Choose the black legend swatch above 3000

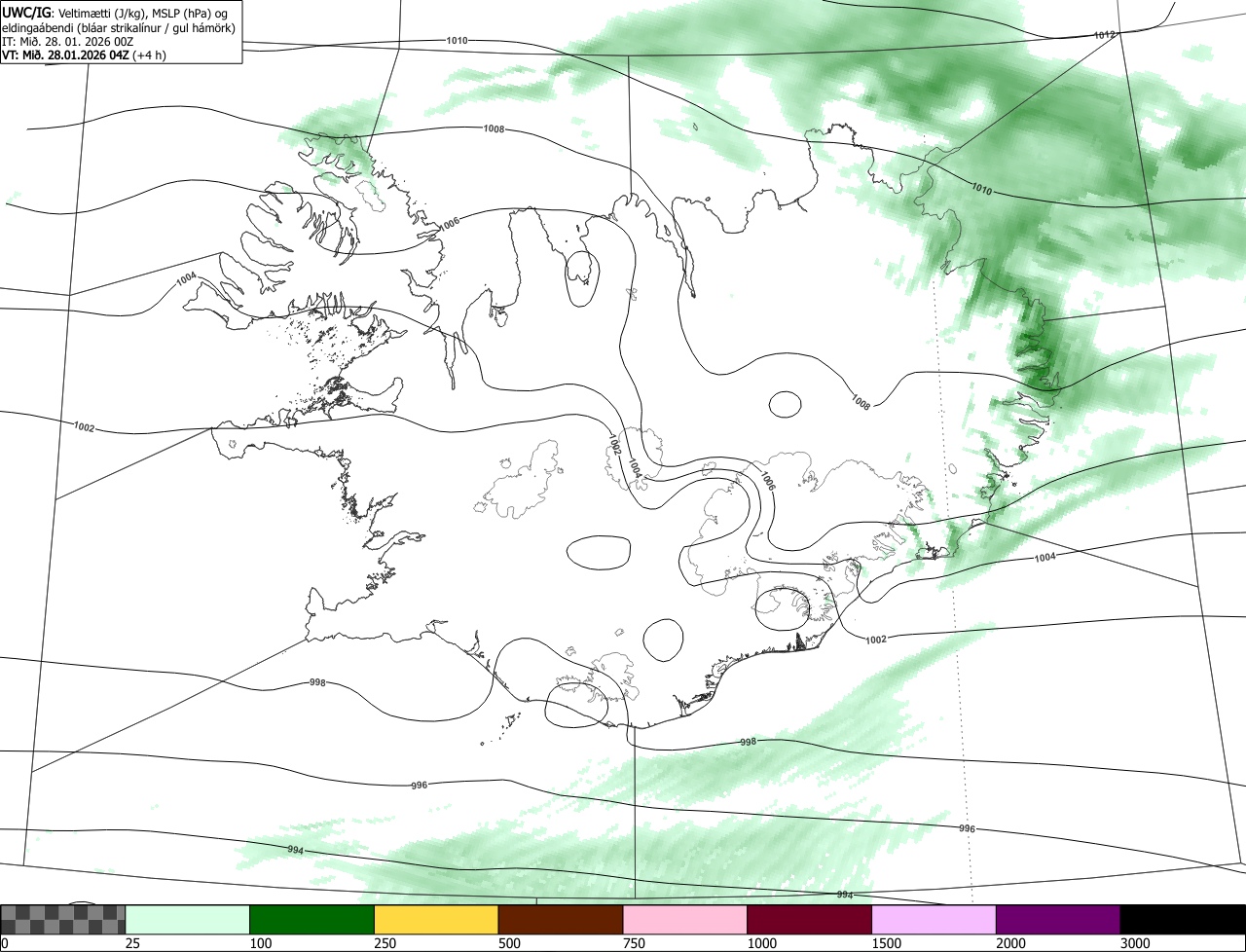tap(1183, 920)
